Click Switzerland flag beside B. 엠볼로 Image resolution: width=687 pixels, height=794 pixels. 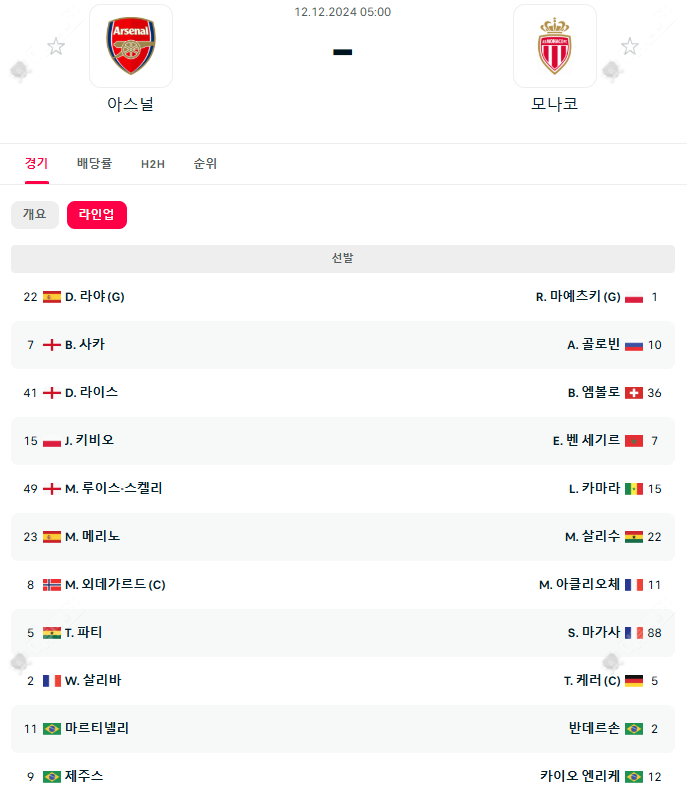click(633, 393)
